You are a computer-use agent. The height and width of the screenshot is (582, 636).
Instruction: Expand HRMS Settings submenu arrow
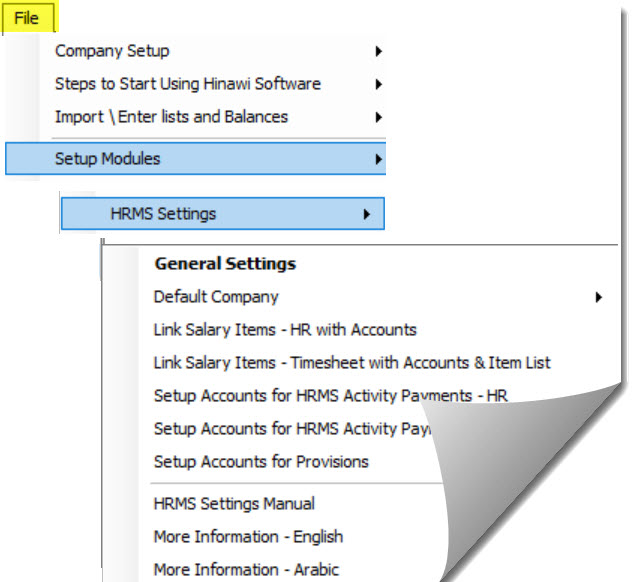(x=366, y=214)
